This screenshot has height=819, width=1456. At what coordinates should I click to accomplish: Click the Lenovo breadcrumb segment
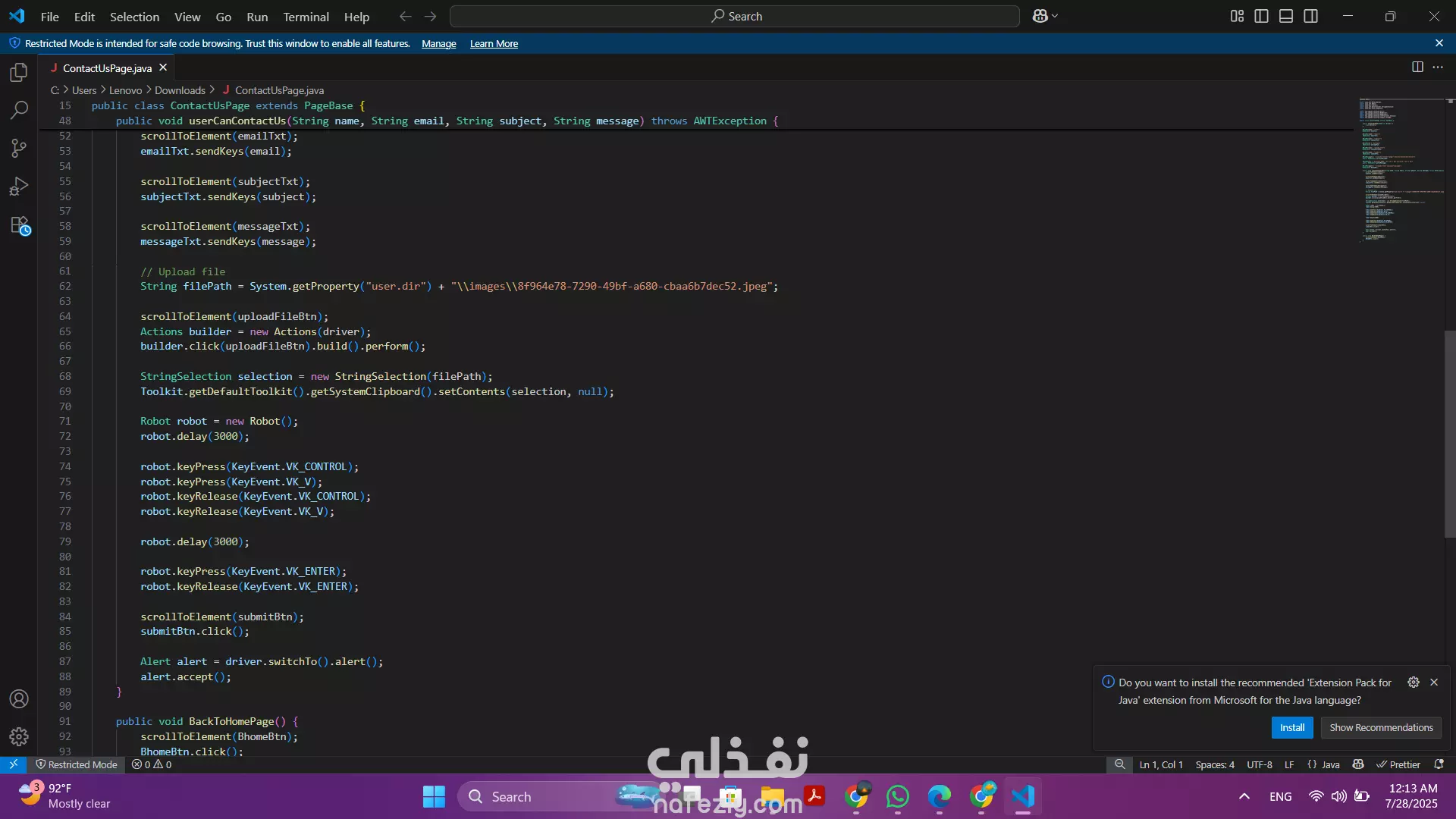(125, 90)
